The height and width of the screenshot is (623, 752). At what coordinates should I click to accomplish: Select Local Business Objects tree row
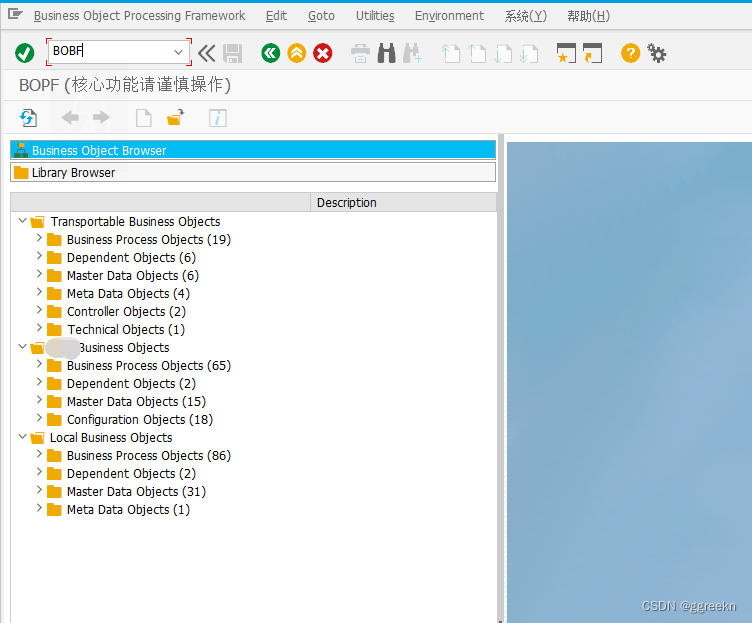111,437
